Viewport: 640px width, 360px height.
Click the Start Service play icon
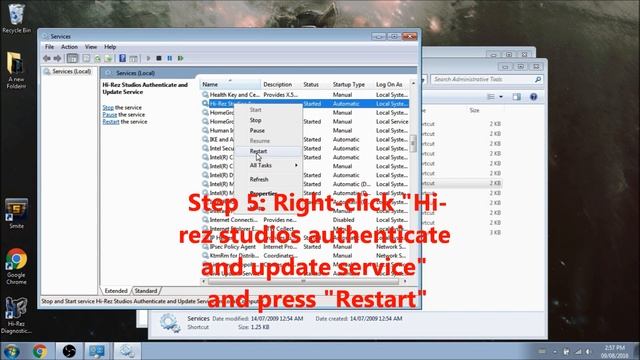(149, 58)
